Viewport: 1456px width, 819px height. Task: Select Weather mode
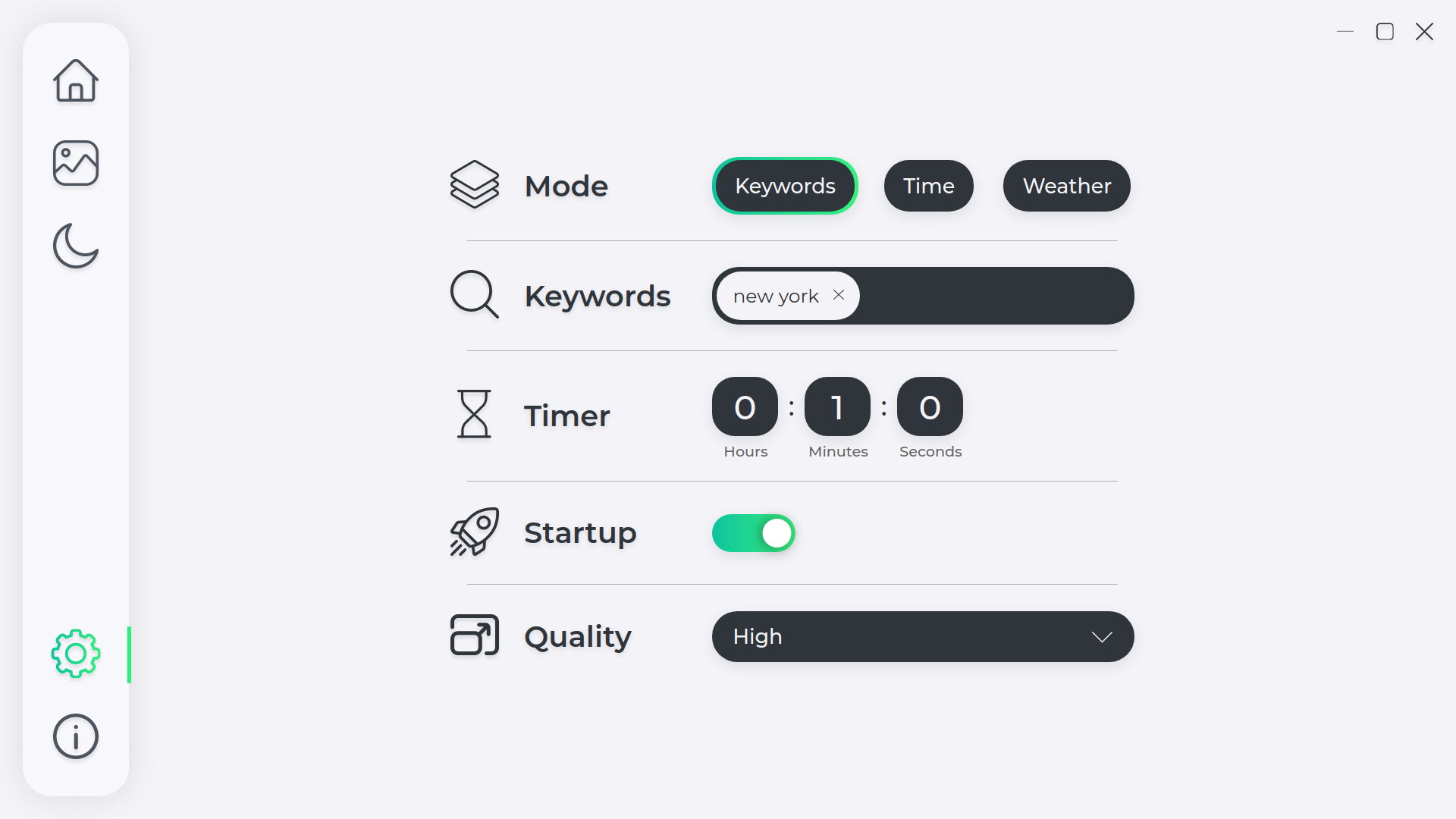tap(1066, 186)
